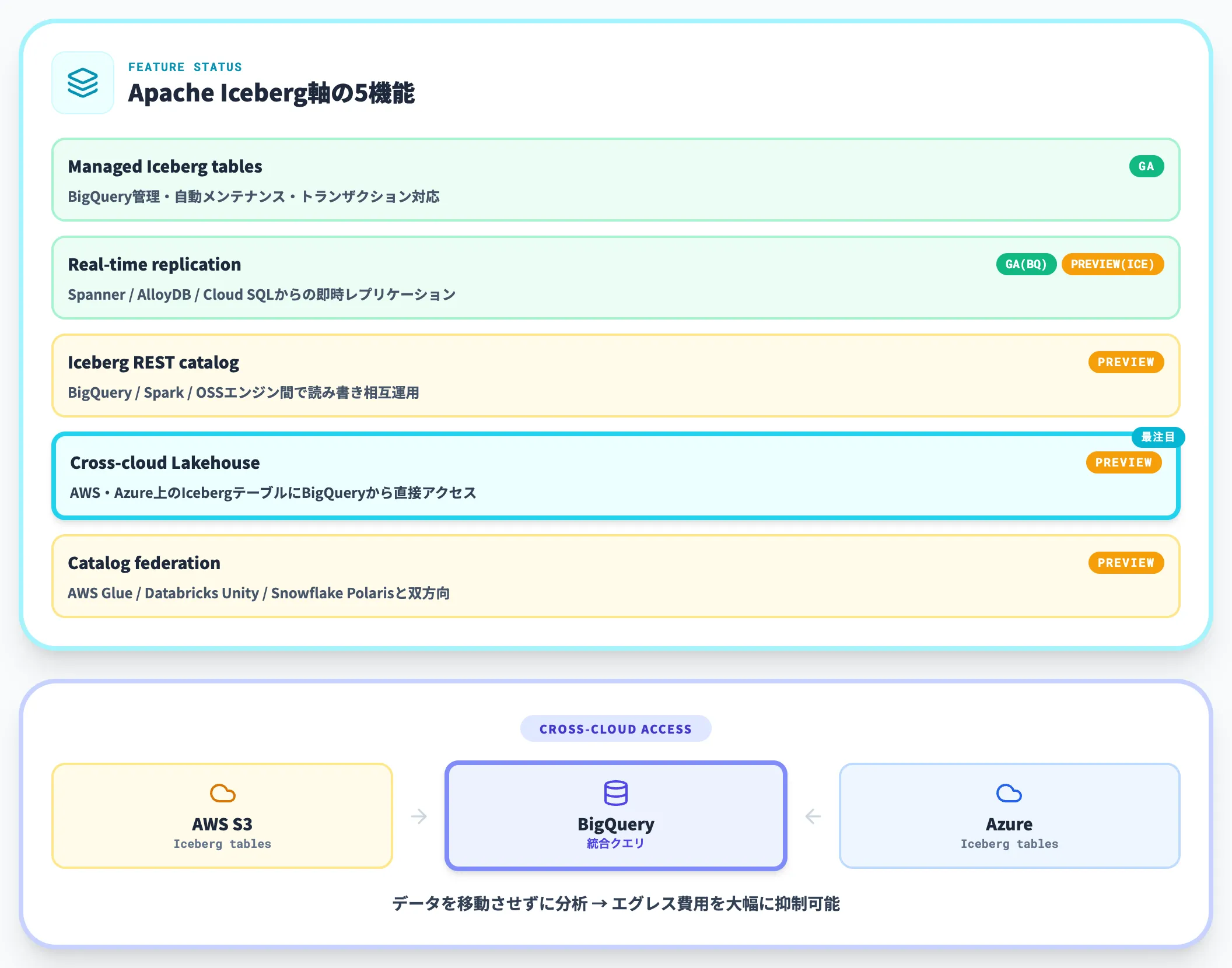Click the 統合クエリ label under BigQuery
Image resolution: width=1232 pixels, height=968 pixels.
pos(615,842)
